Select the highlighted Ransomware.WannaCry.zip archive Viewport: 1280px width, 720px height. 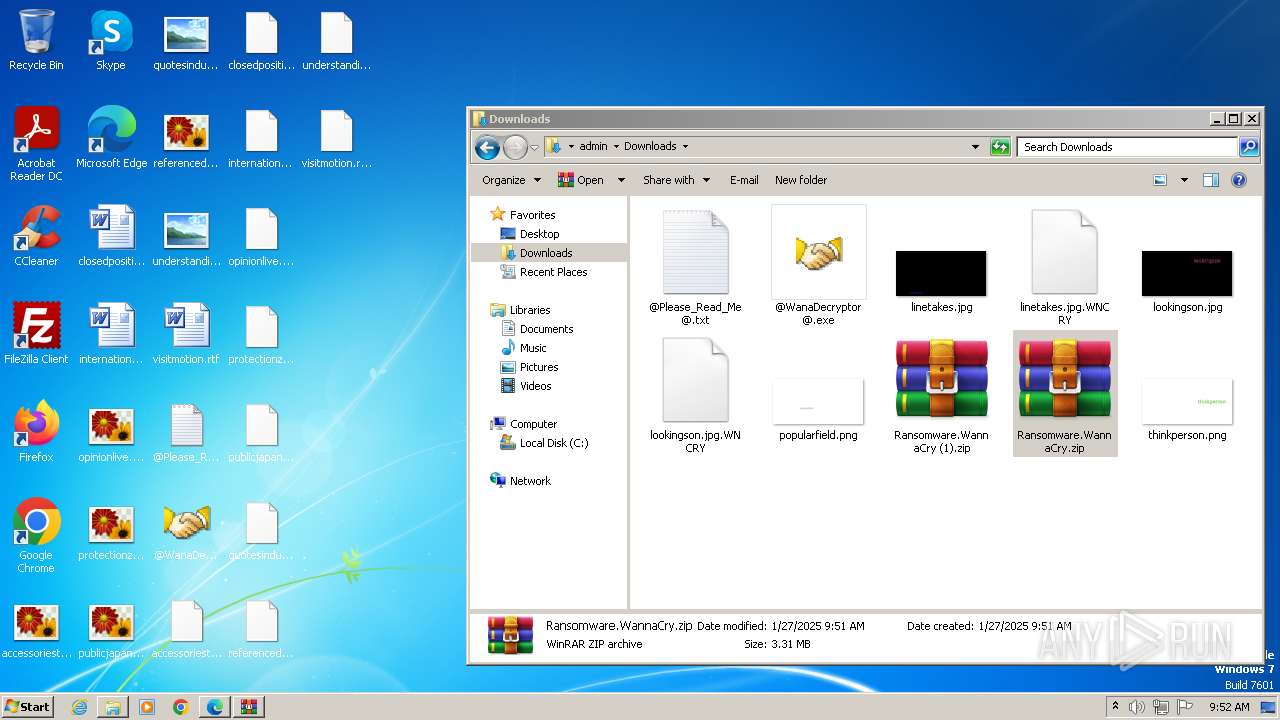click(x=1064, y=395)
